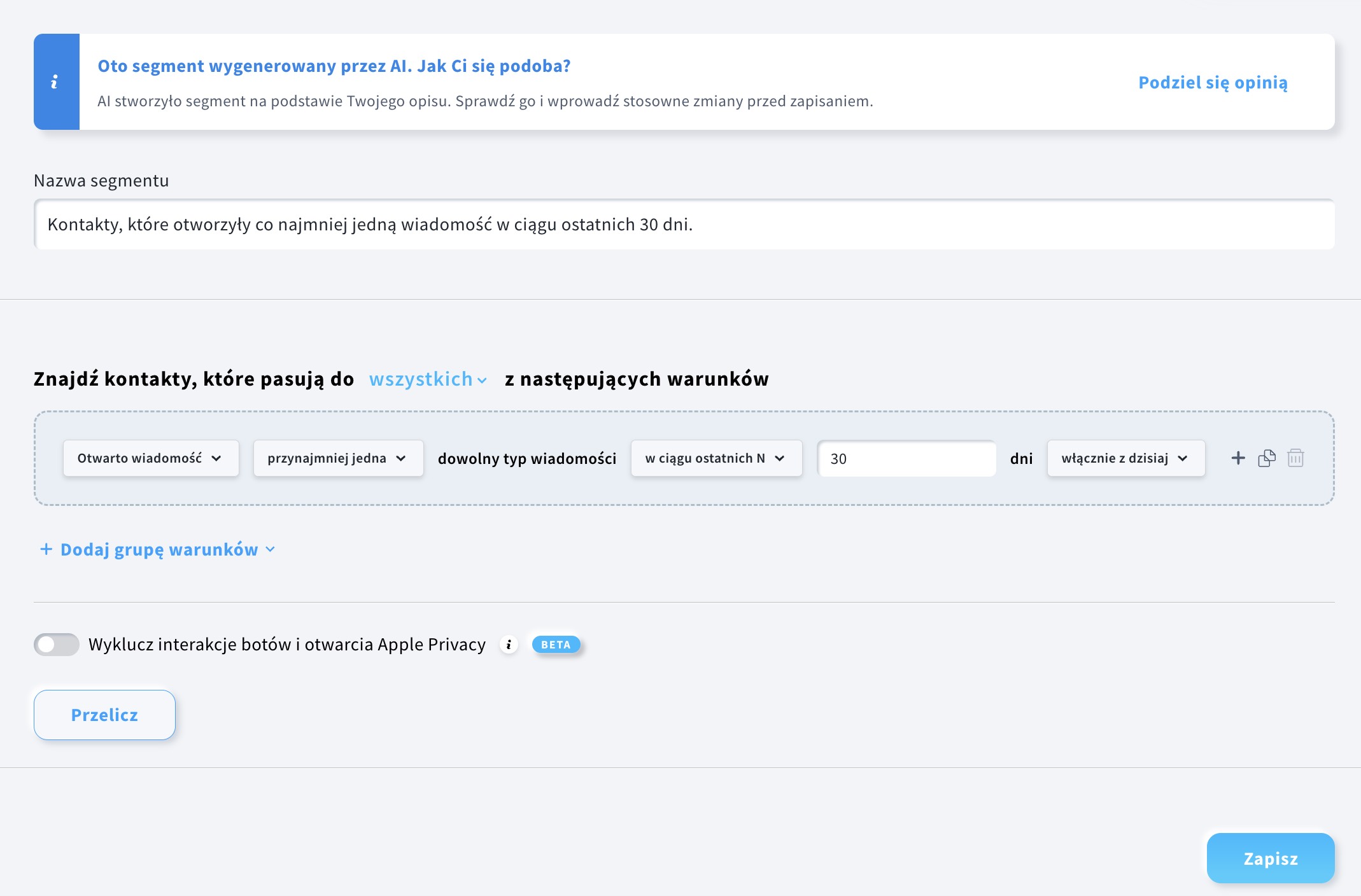
Task: Open the w ciągu ostatnich N dropdown
Action: [x=716, y=458]
